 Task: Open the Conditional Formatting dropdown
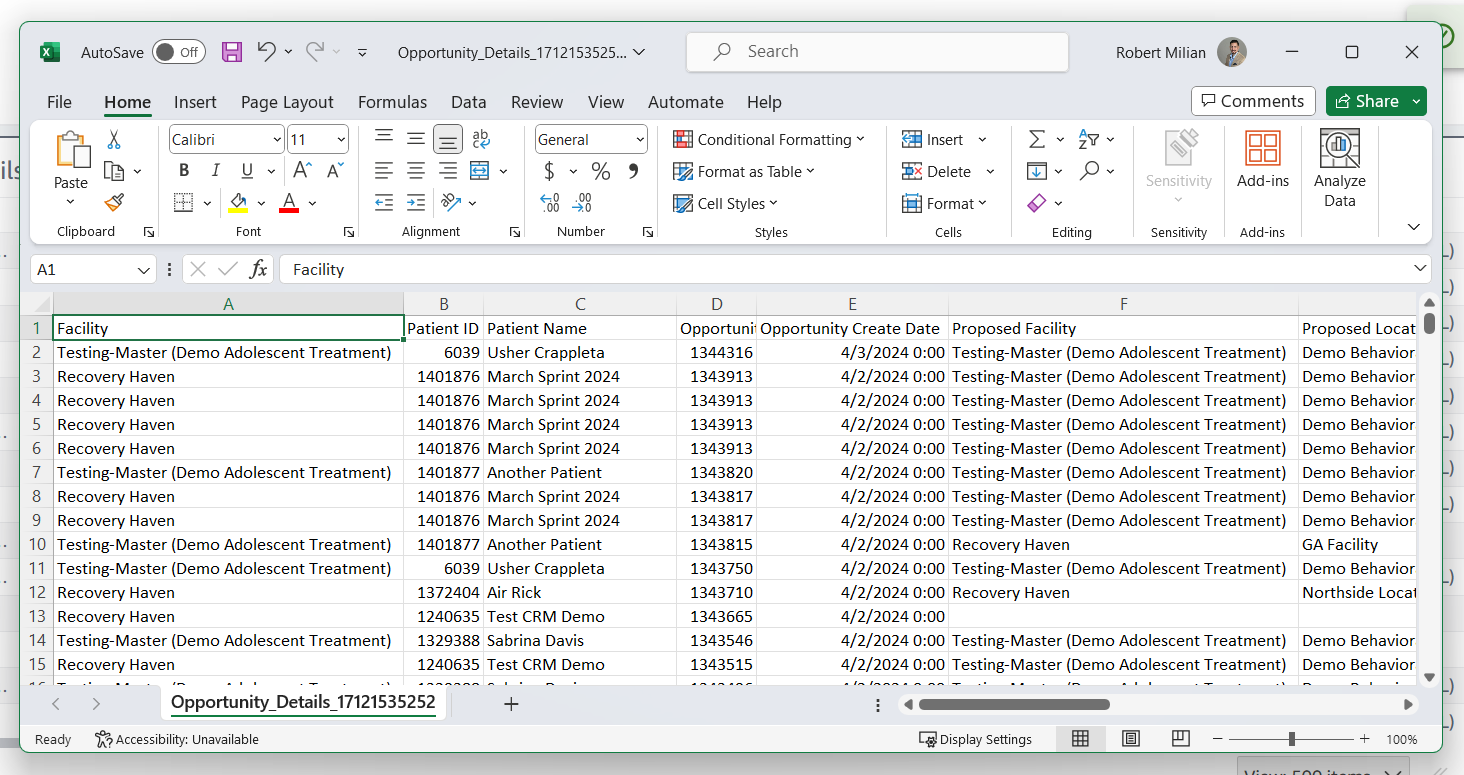(768, 140)
